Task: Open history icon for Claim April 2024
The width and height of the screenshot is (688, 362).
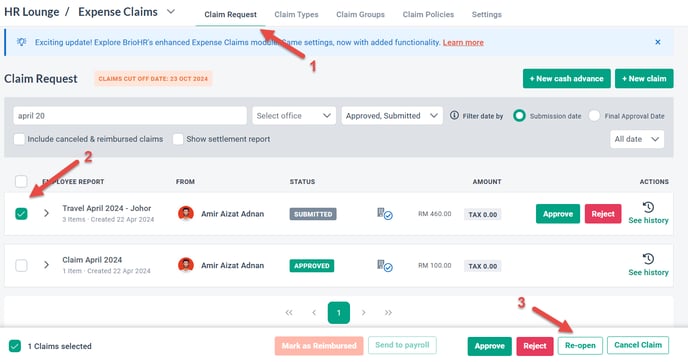Action: pyautogui.click(x=648, y=259)
